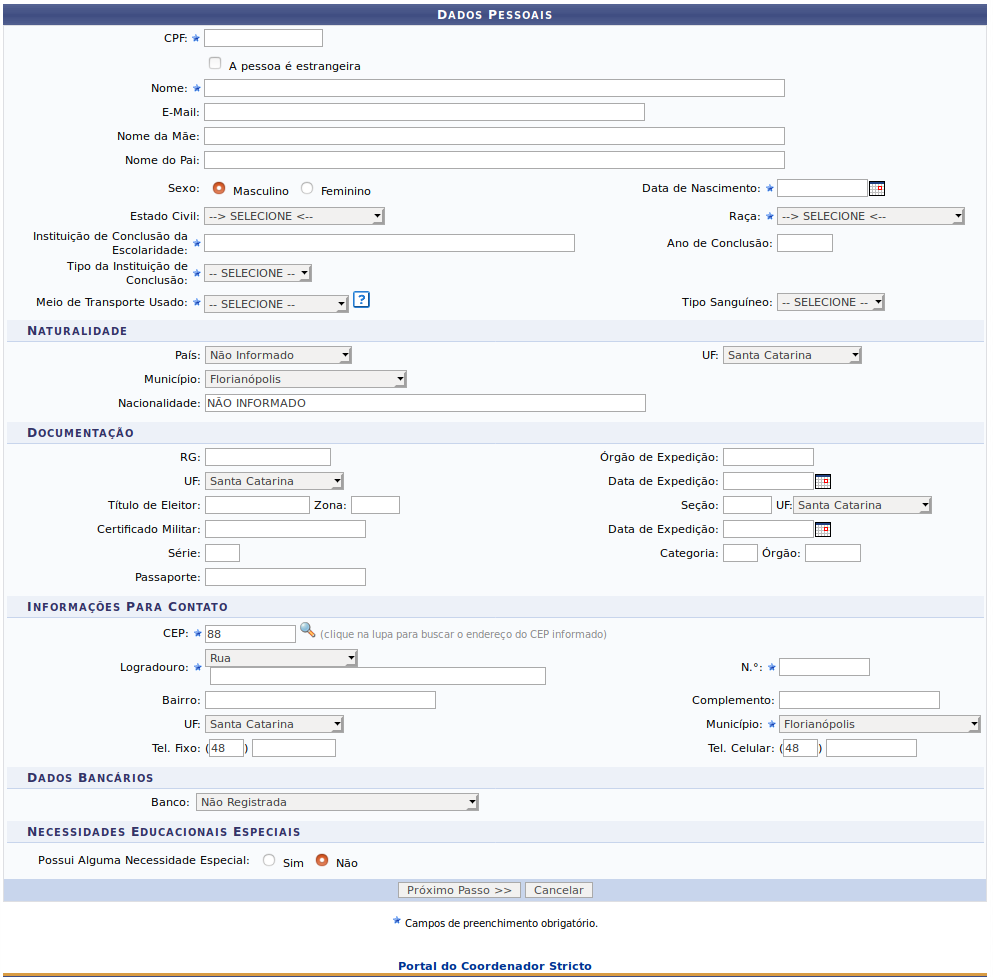993x977 pixels.
Task: Open Tipo da Instituição de Conclusão dropdown
Action: pyautogui.click(x=258, y=273)
